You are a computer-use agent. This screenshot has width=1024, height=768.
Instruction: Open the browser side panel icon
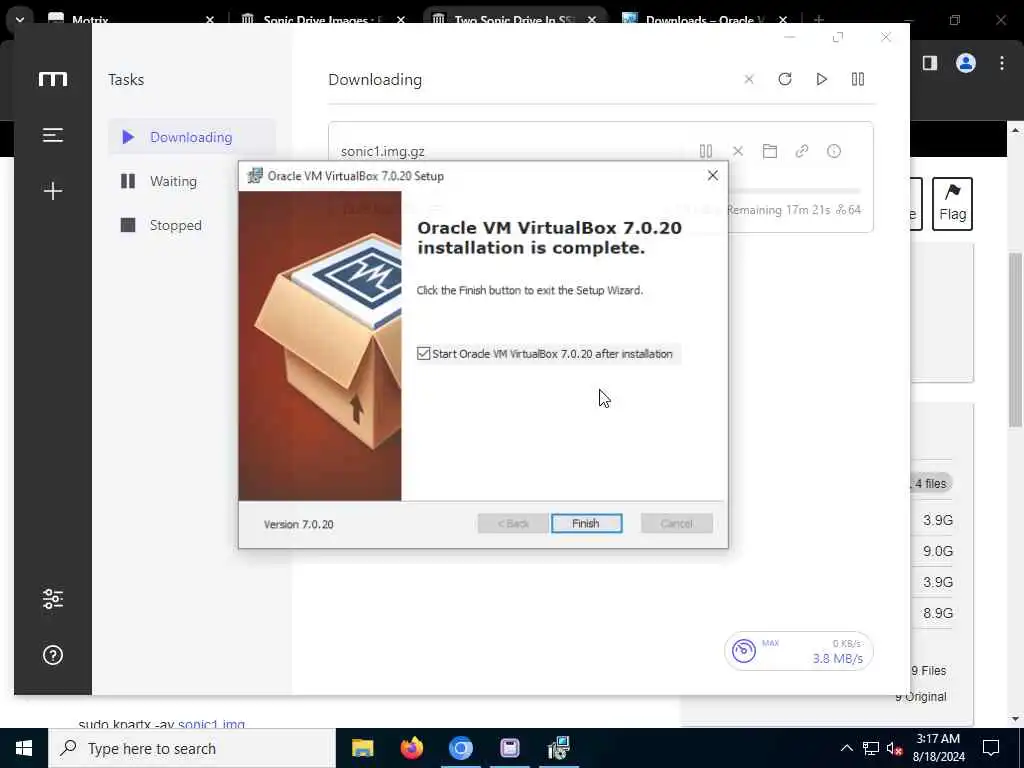pyautogui.click(x=930, y=63)
